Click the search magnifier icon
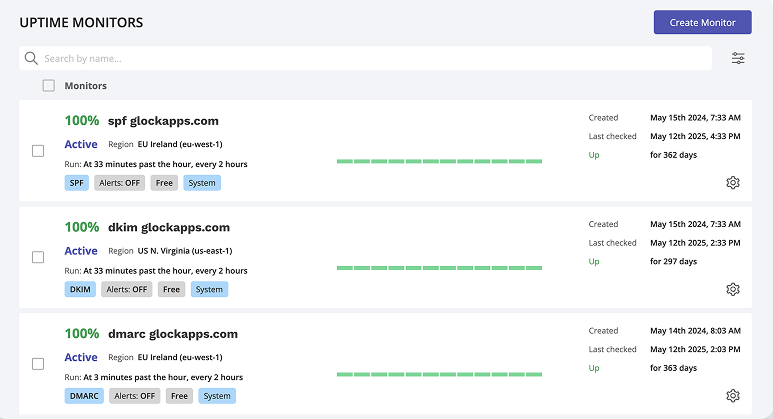This screenshot has width=773, height=419. tap(31, 58)
